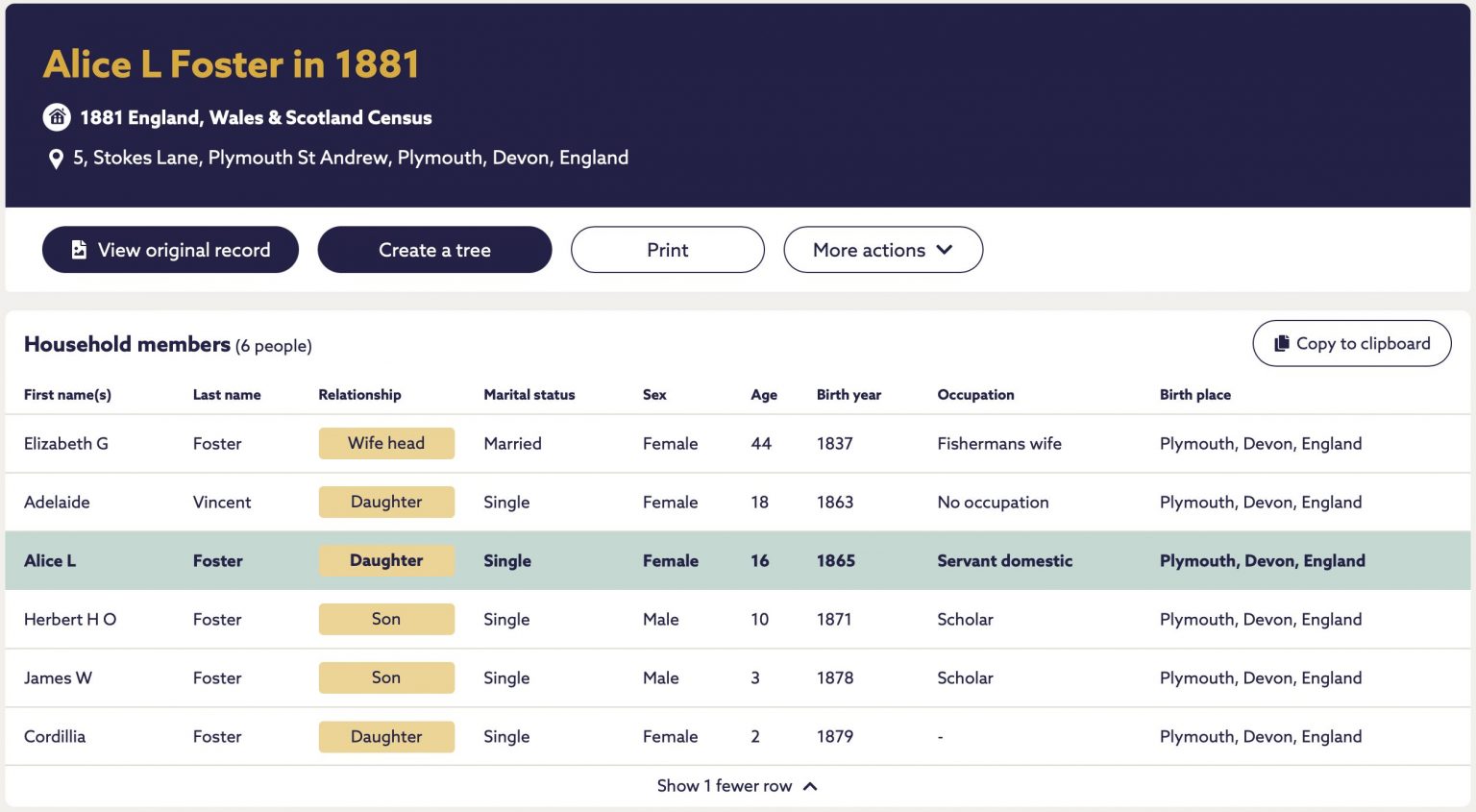The image size is (1476, 812).
Task: Collapse rows with Show 1 fewer row
Action: tap(737, 786)
